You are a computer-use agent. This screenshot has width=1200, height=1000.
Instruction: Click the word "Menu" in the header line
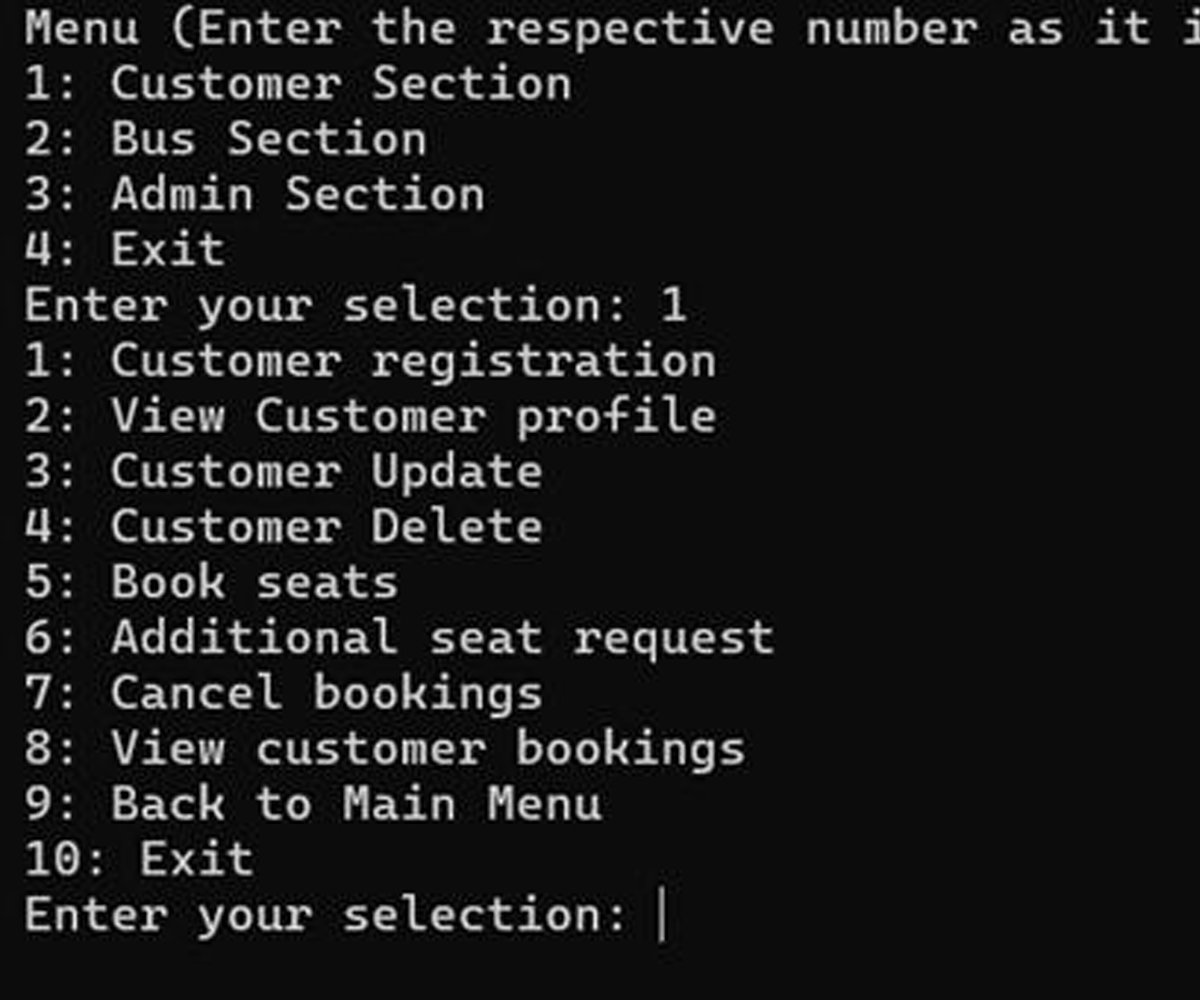click(x=81, y=28)
